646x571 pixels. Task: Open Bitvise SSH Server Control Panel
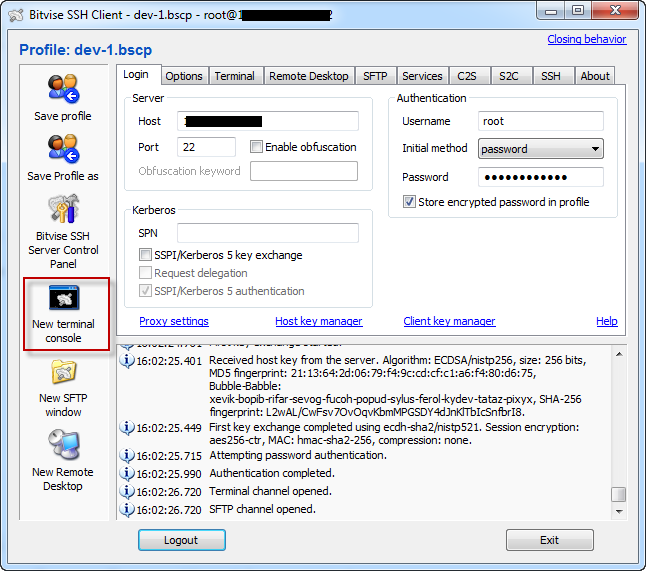(63, 231)
